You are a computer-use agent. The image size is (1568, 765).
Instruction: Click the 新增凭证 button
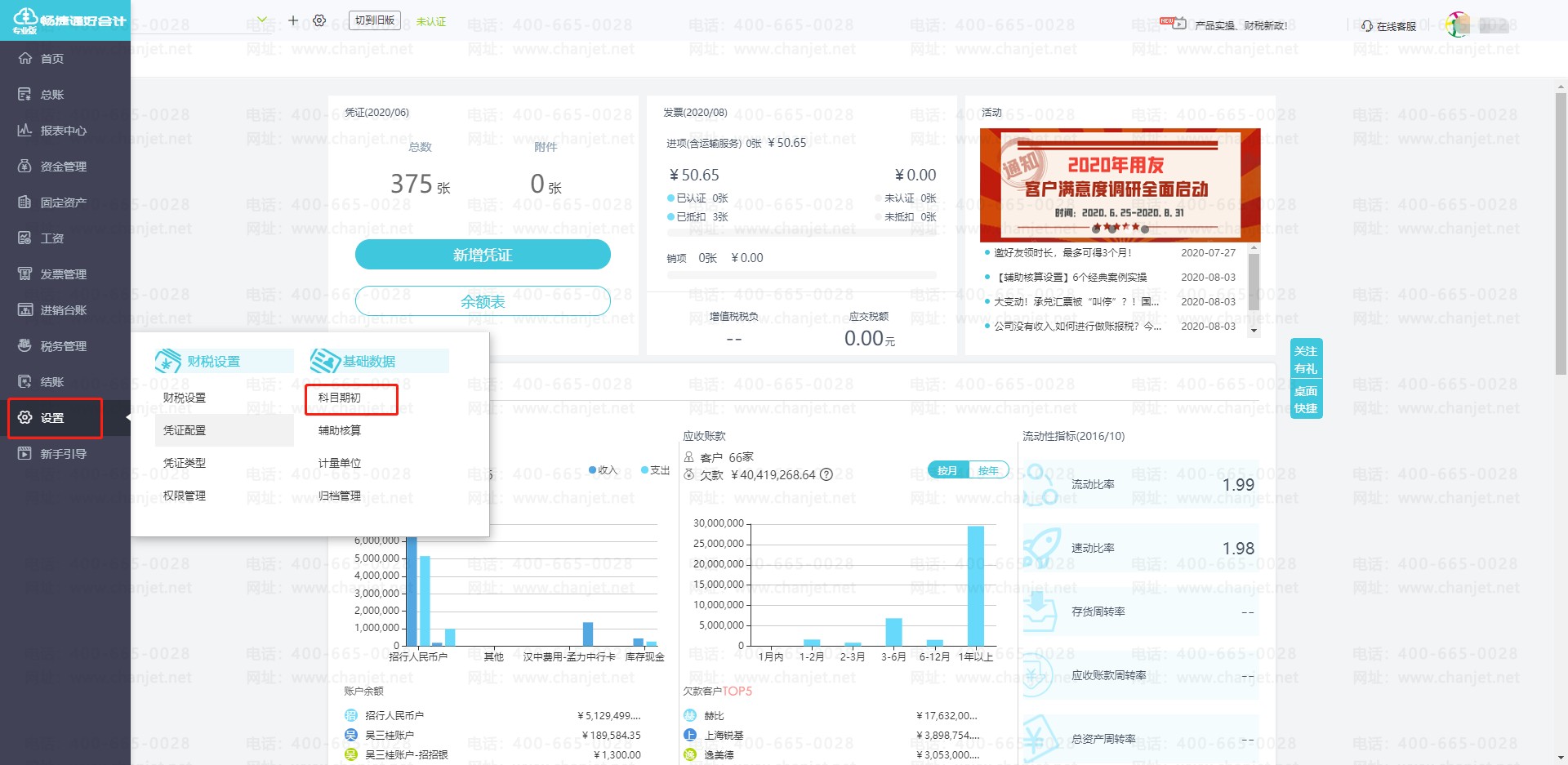483,255
